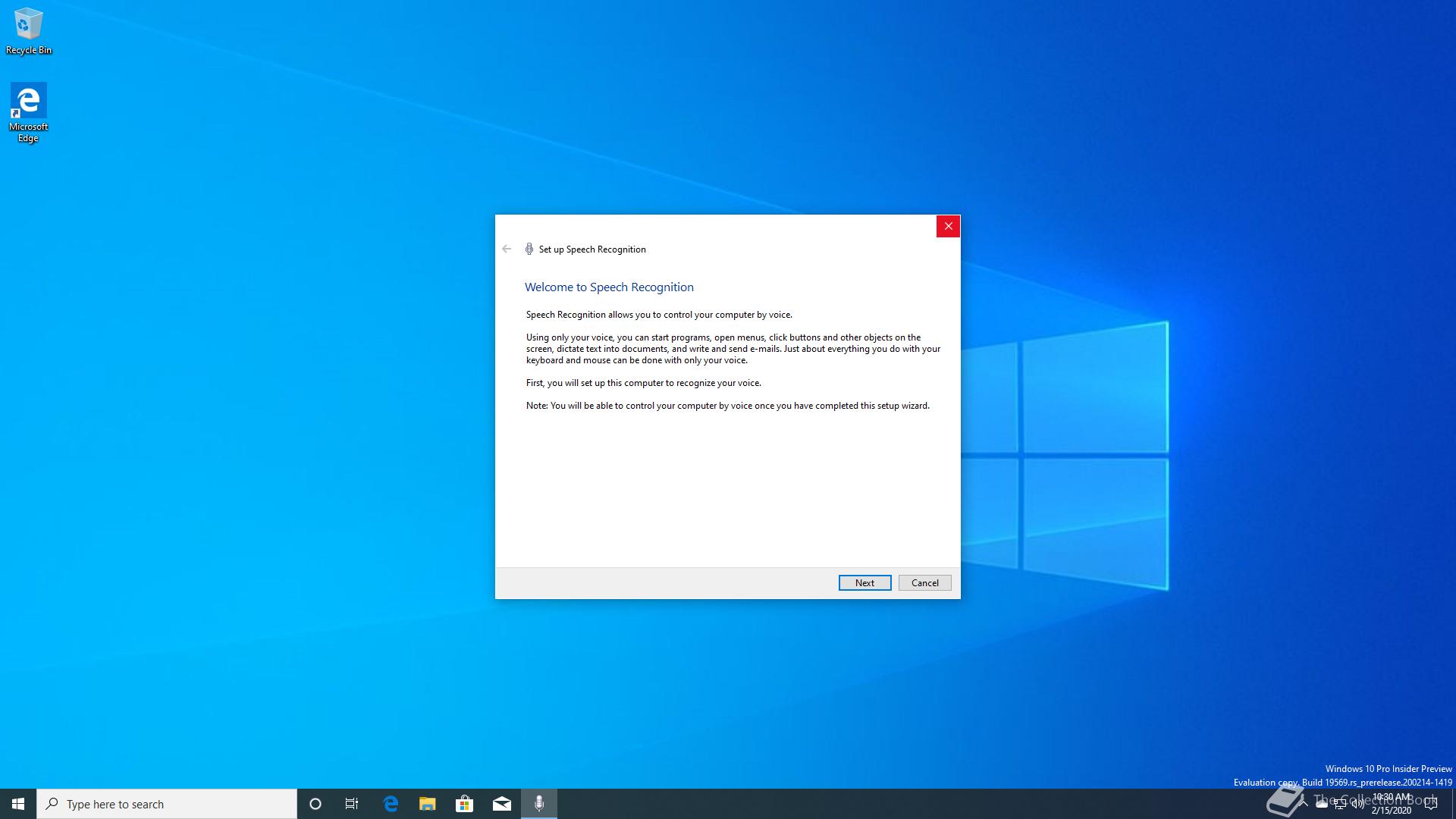Click Next in Speech Recognition wizard

click(x=864, y=582)
